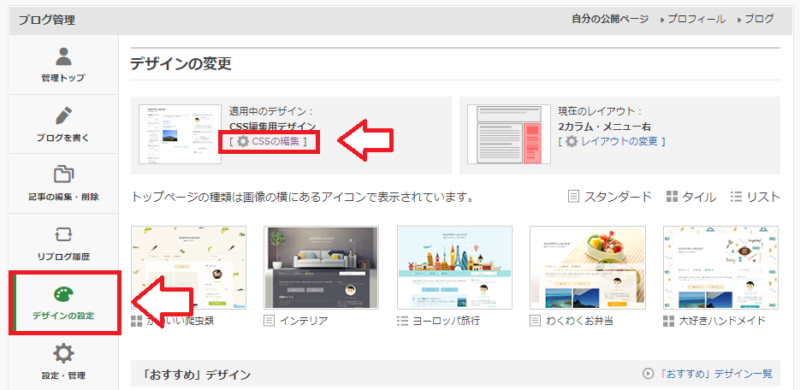Click the 2カラム・メニュー右 layout name
The height and width of the screenshot is (390, 800).
(604, 126)
